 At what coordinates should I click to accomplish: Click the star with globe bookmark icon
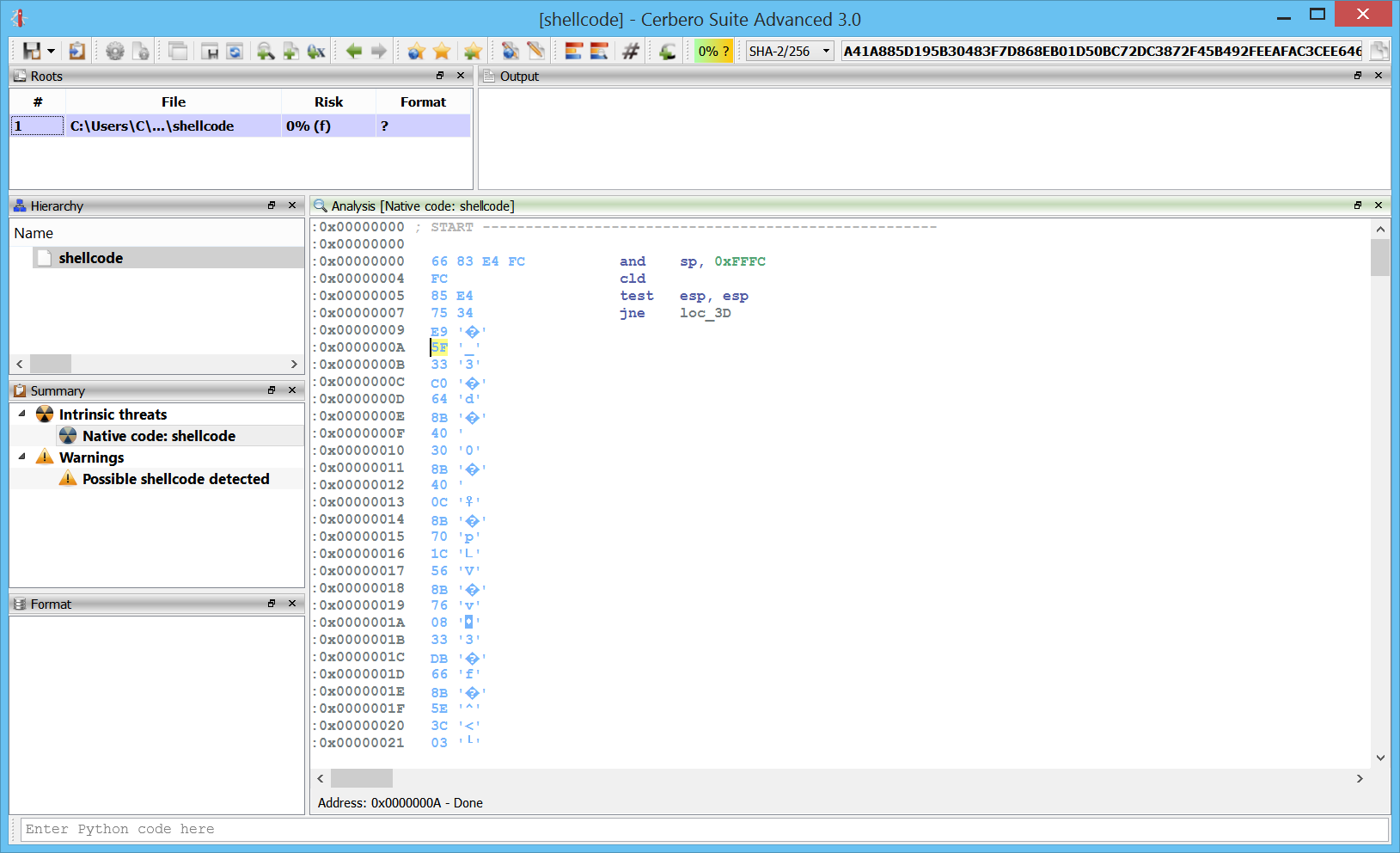(x=416, y=51)
